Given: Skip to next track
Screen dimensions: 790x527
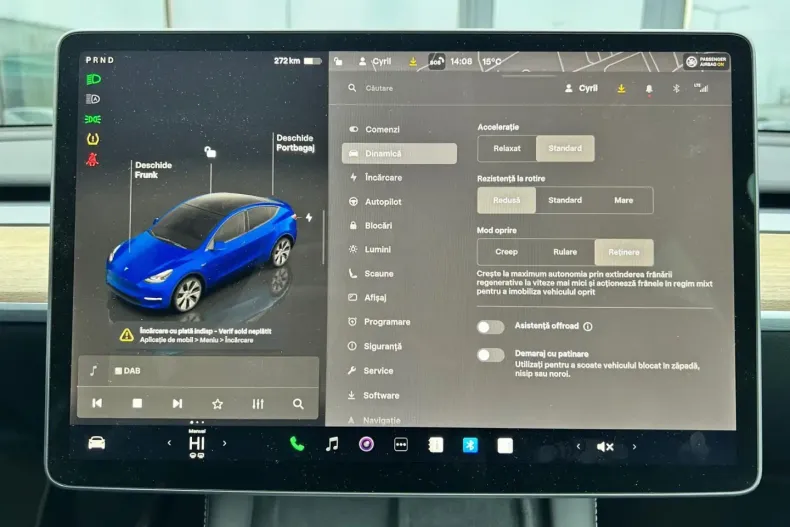Looking at the screenshot, I should [177, 404].
